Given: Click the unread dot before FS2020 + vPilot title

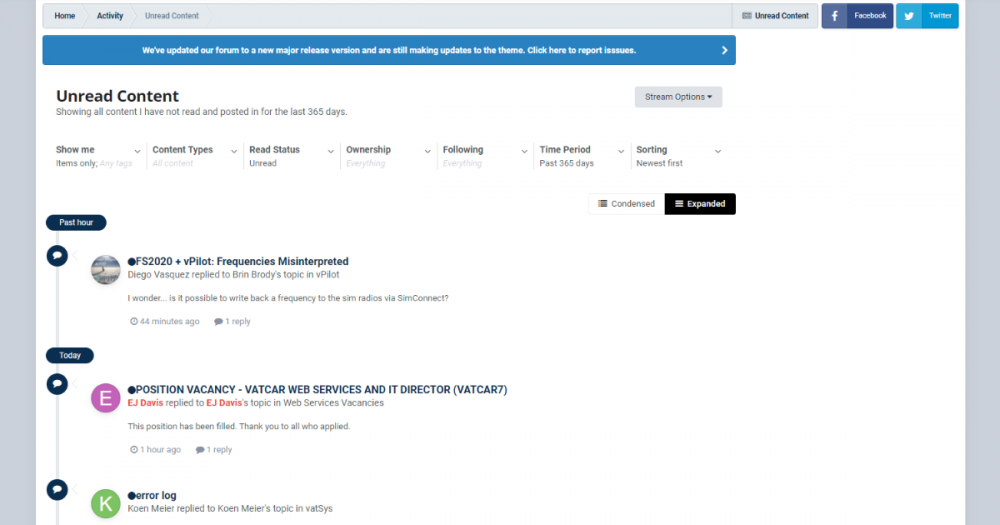Looking at the screenshot, I should (x=131, y=262).
